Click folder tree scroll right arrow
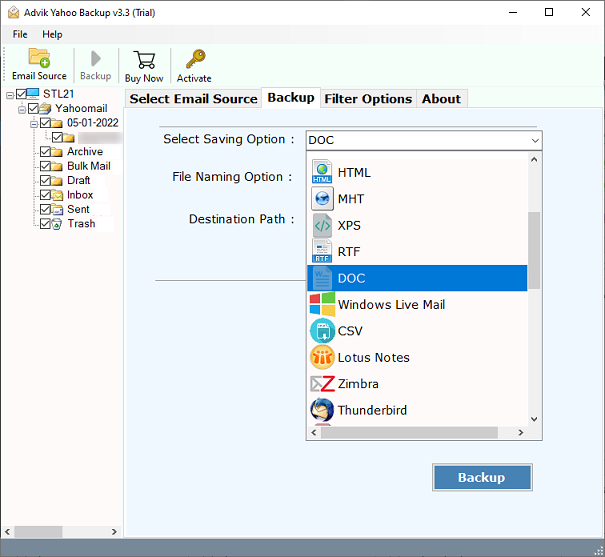Viewport: 605px width, 557px height. click(114, 532)
